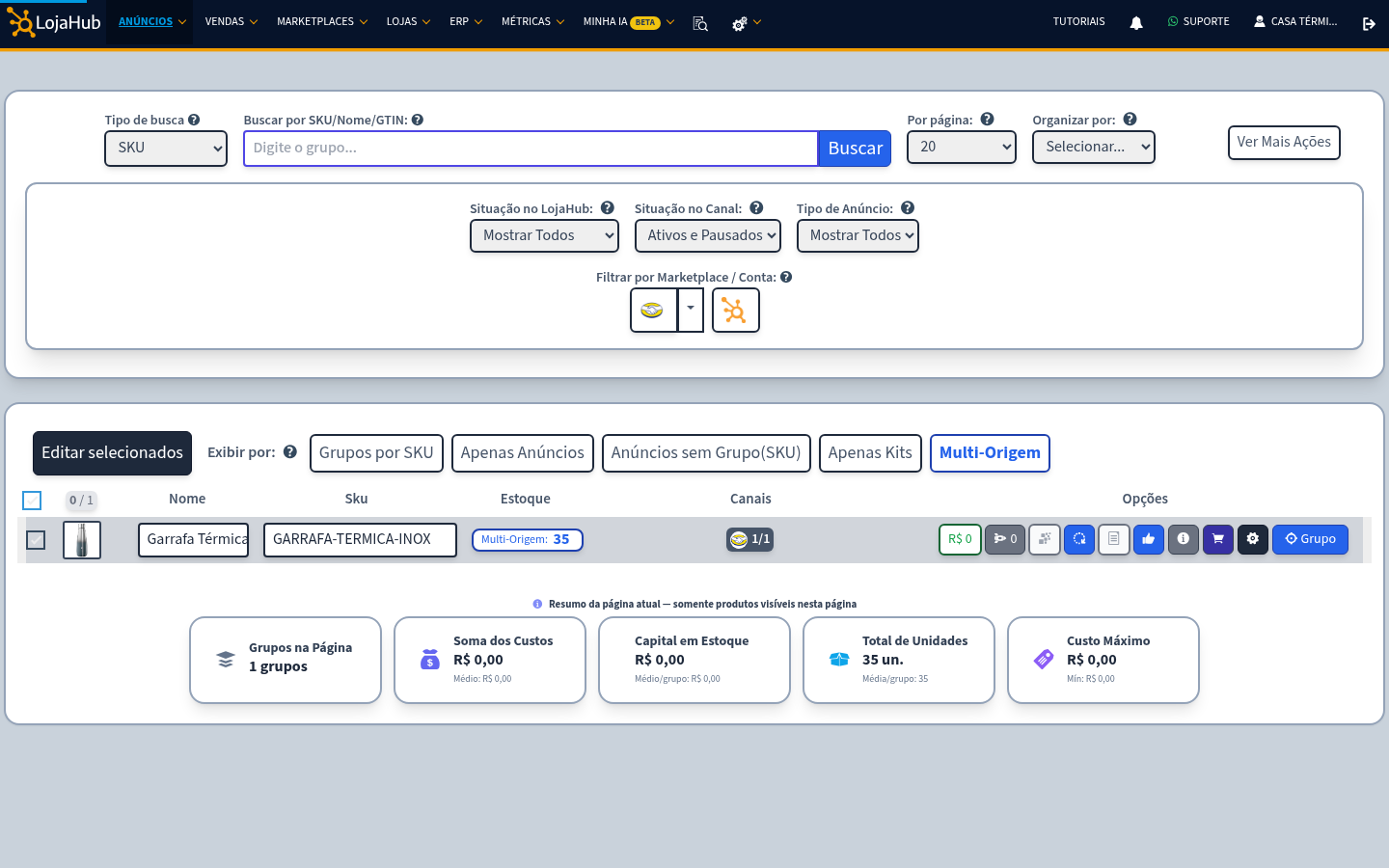Switch to Multi-Origem view
The height and width of the screenshot is (868, 1389).
990,453
